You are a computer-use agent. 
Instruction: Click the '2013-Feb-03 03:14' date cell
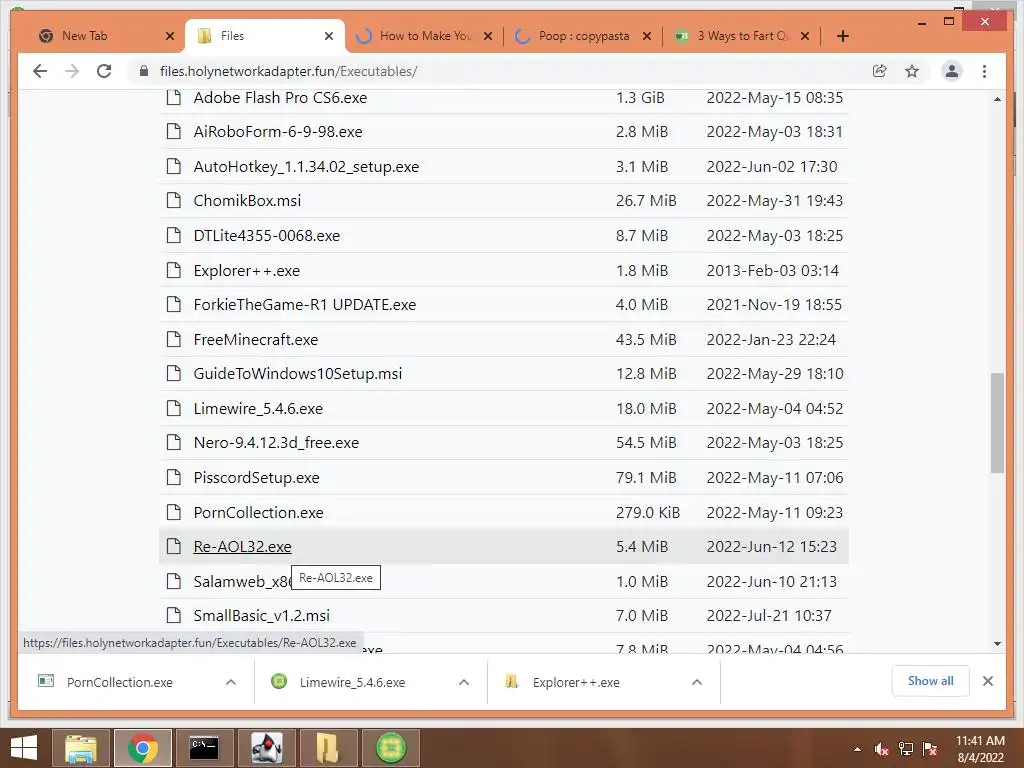[x=773, y=270]
